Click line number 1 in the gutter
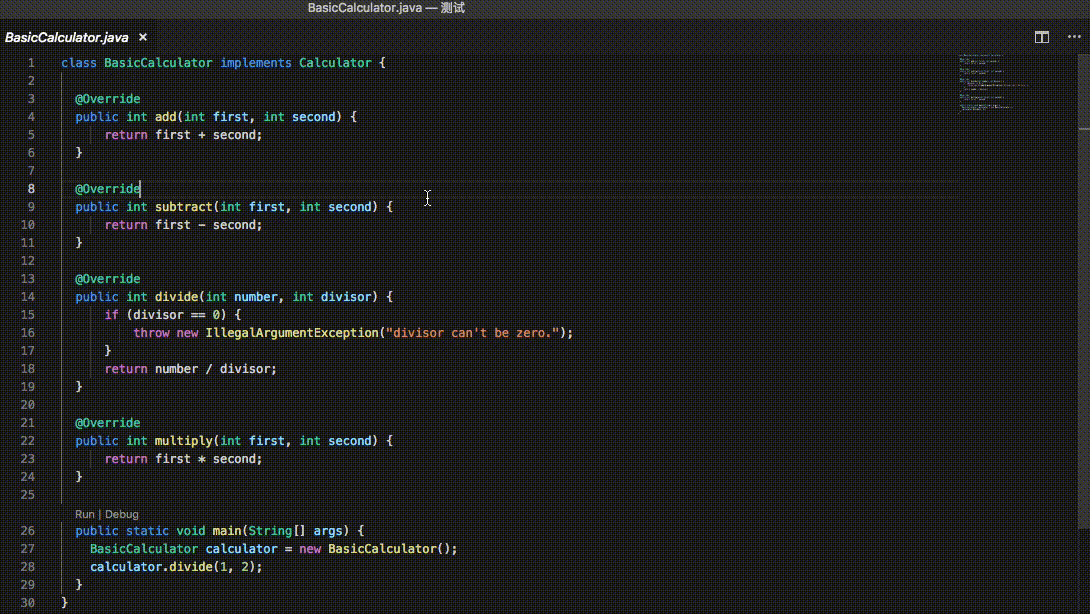 click(x=31, y=63)
